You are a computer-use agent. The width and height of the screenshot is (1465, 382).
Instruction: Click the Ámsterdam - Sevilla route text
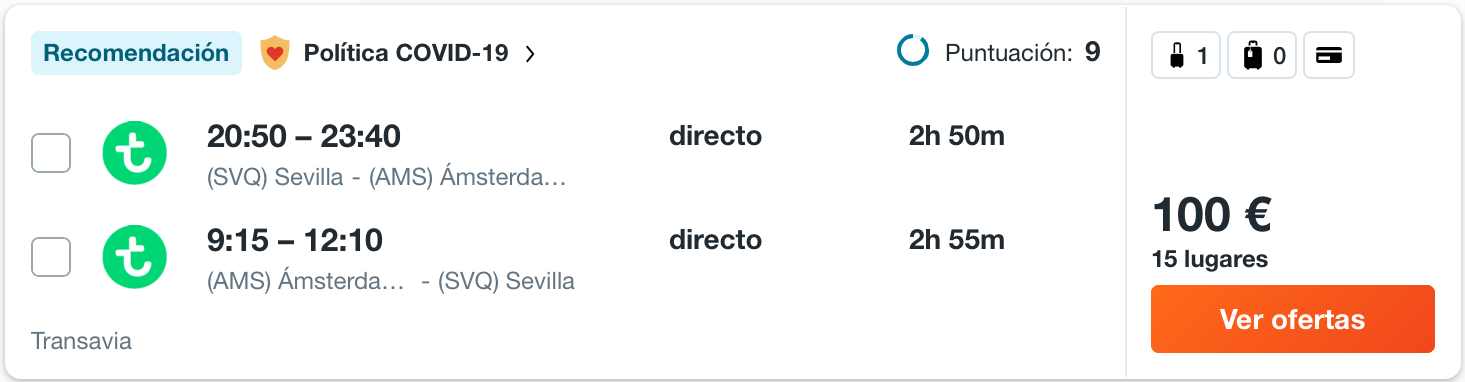(x=391, y=281)
